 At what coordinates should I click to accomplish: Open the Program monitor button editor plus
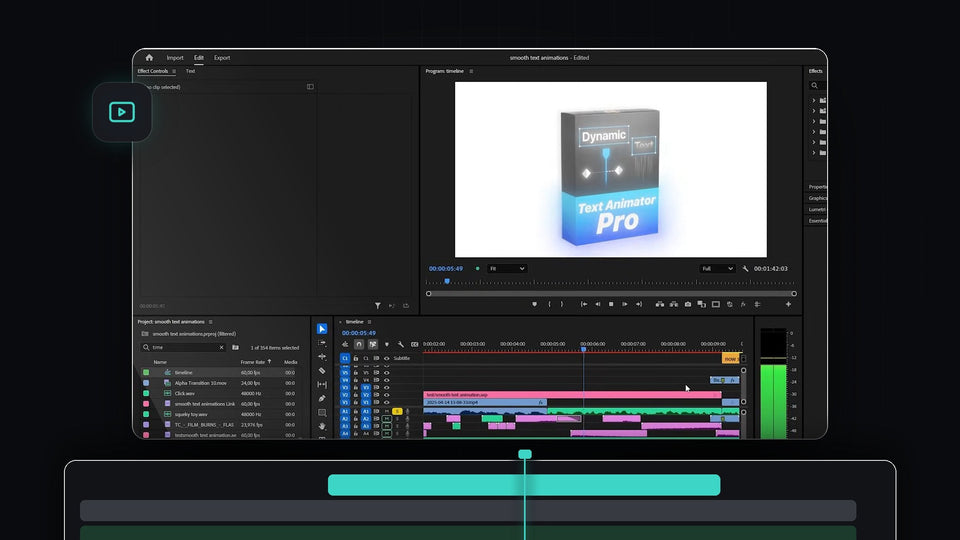[x=789, y=304]
